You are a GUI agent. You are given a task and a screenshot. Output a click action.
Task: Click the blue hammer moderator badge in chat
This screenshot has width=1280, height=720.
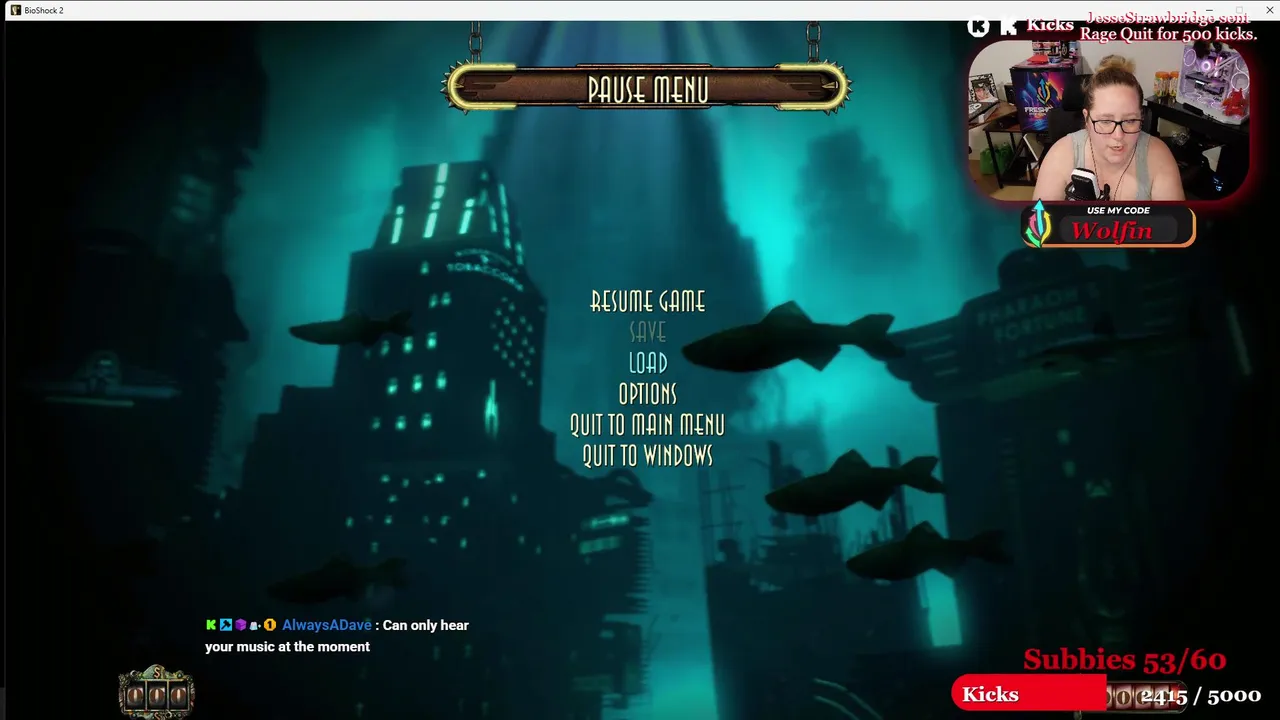225,625
